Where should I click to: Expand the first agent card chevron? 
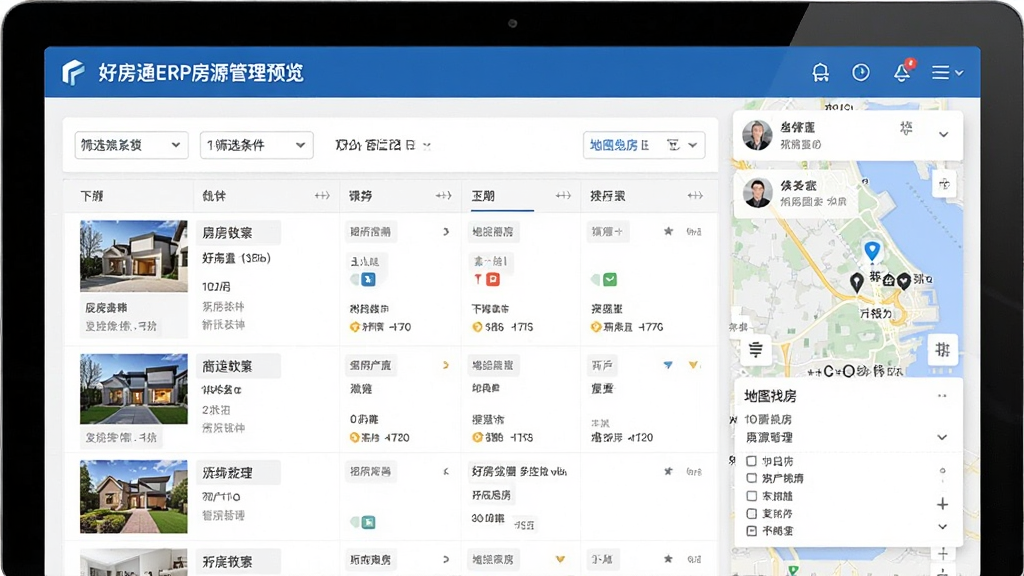944,135
